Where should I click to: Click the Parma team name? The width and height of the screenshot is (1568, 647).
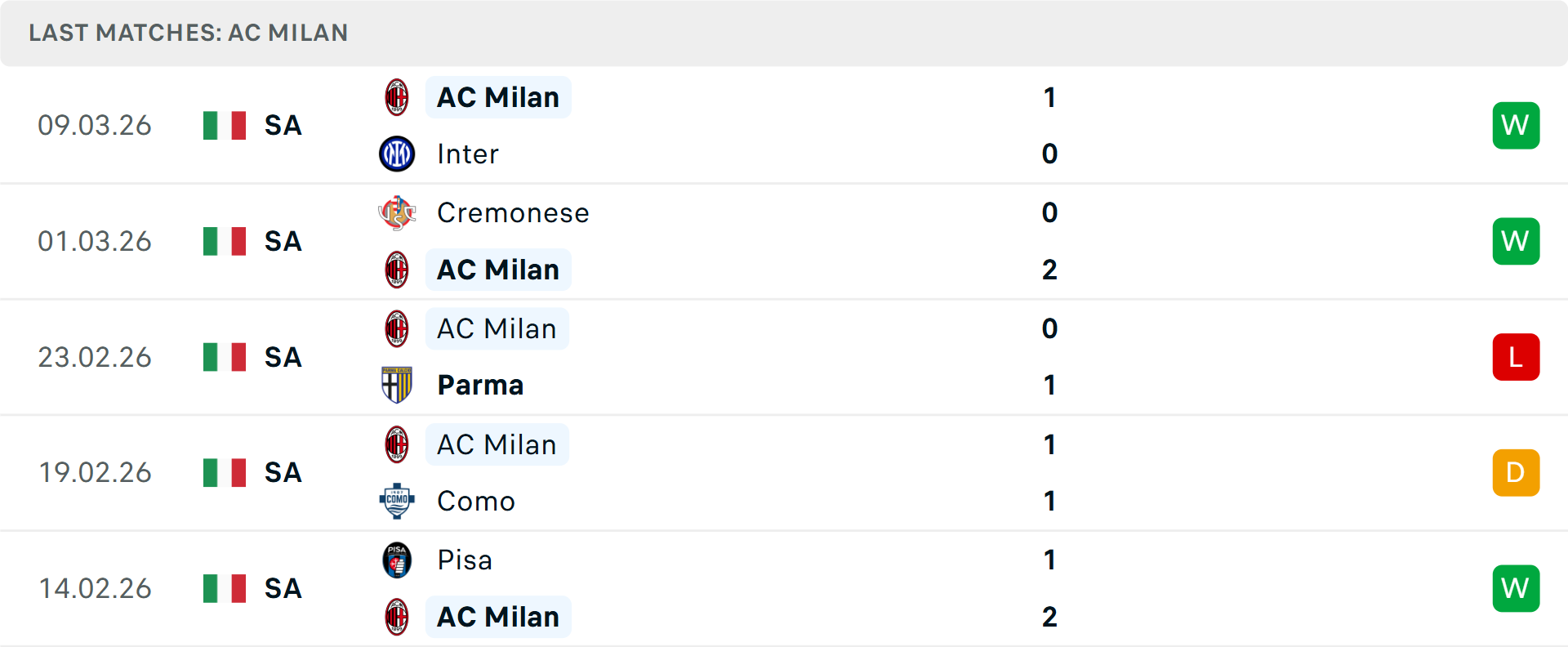pos(480,385)
